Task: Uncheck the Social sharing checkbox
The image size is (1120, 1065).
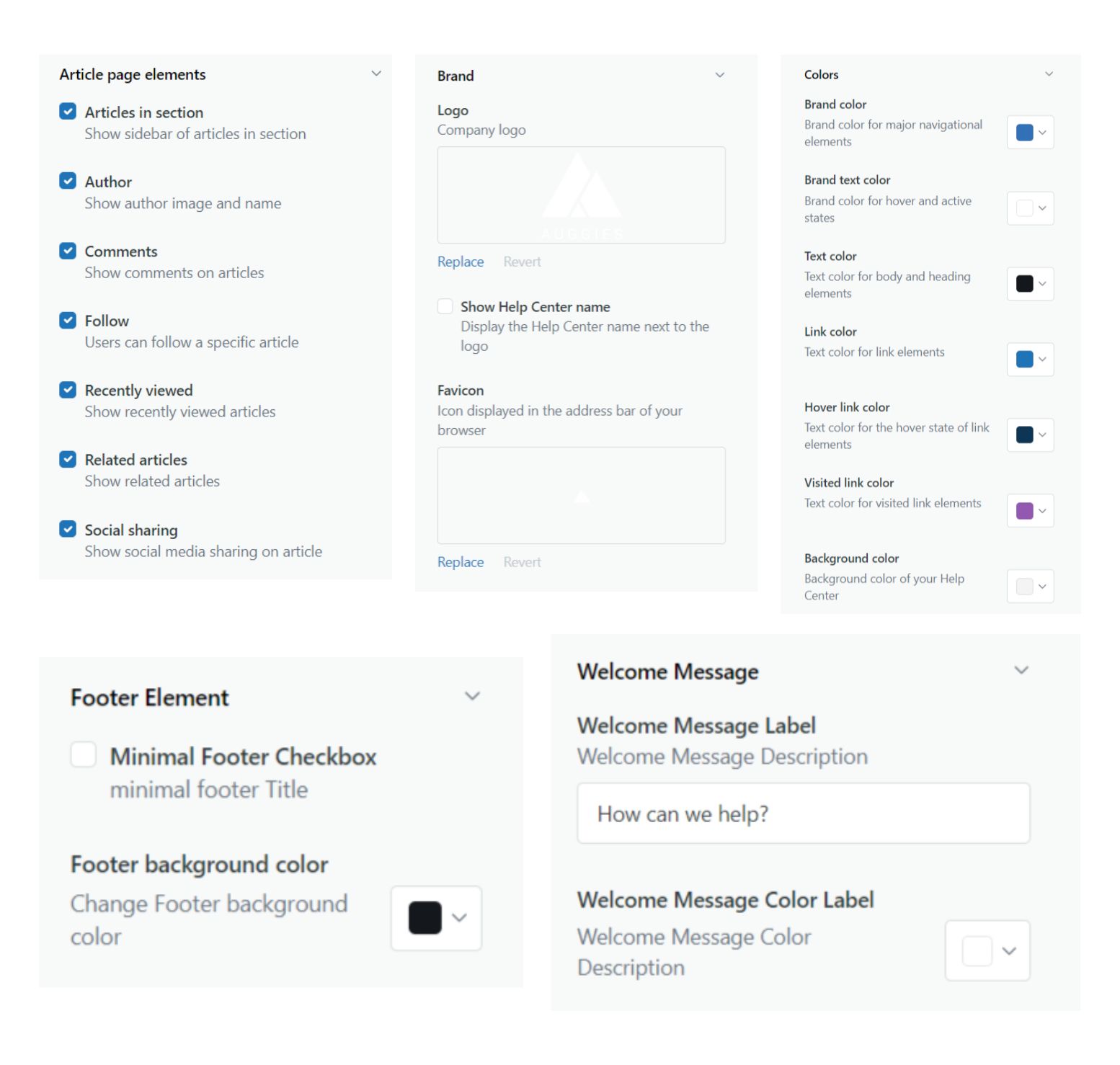Action: pos(68,530)
